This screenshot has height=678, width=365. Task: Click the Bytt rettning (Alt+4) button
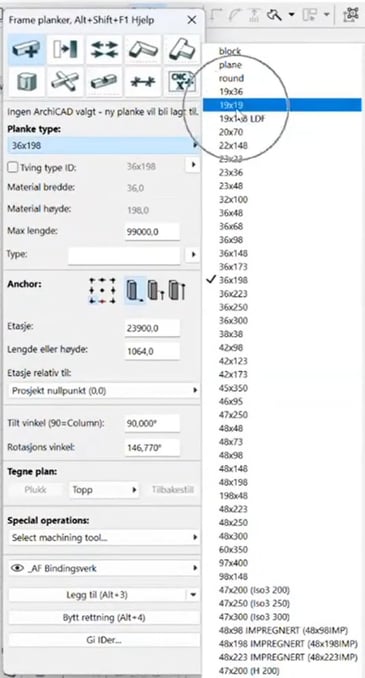104,617
